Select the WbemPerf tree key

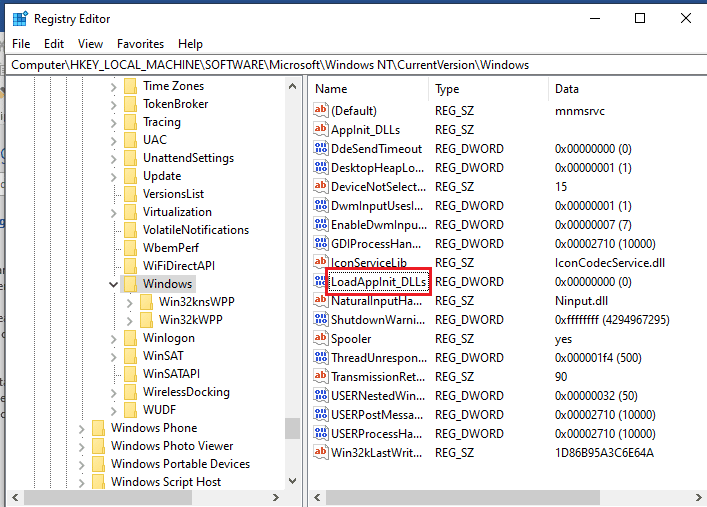coord(170,248)
